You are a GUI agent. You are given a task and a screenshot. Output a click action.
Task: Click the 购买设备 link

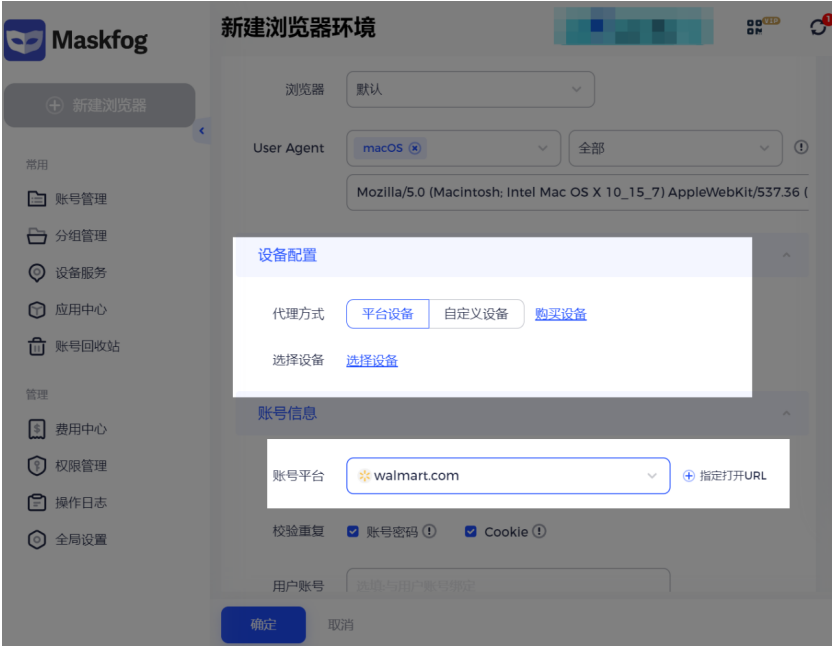pos(560,314)
